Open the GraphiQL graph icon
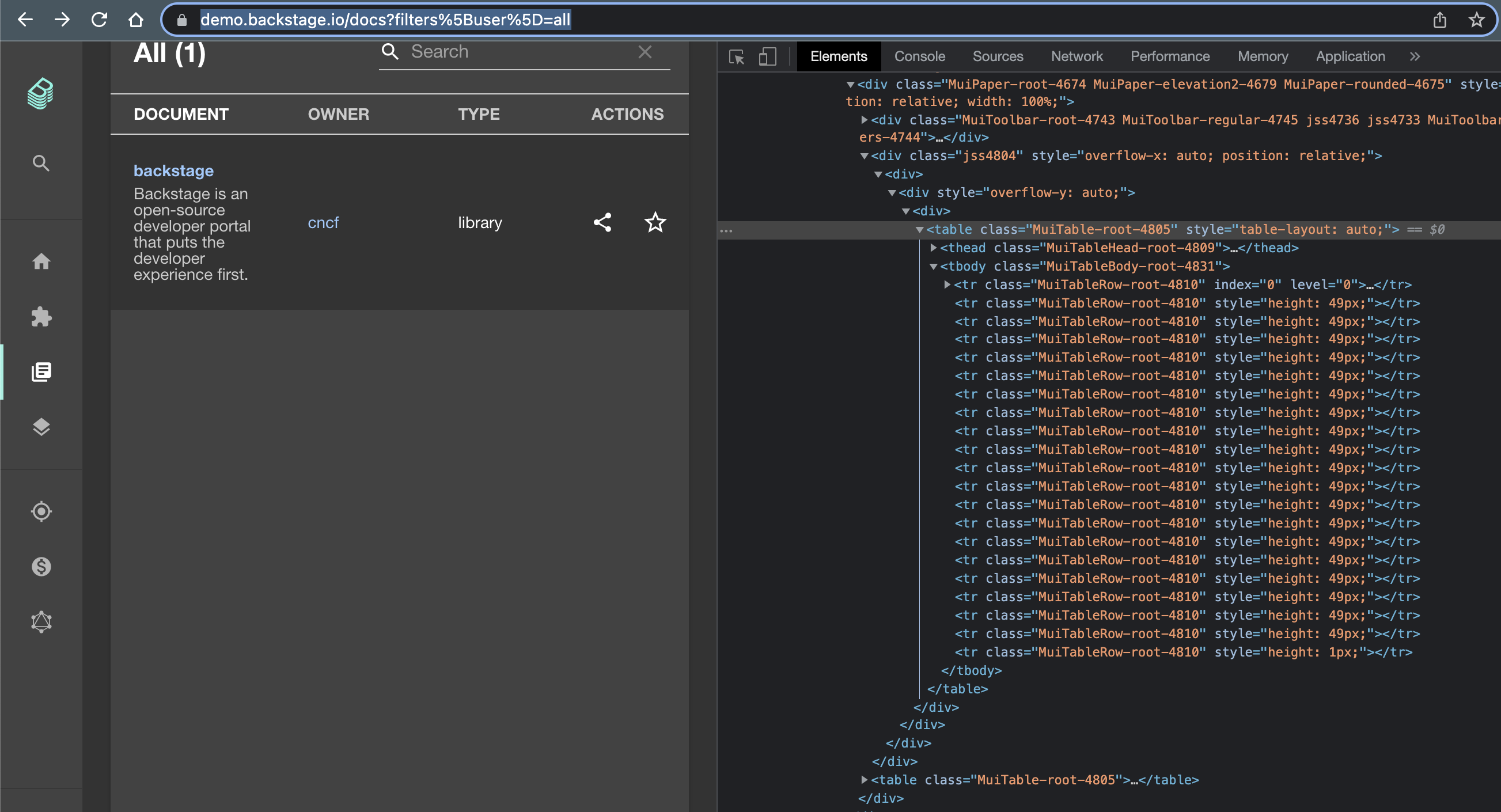The image size is (1501, 812). point(41,621)
